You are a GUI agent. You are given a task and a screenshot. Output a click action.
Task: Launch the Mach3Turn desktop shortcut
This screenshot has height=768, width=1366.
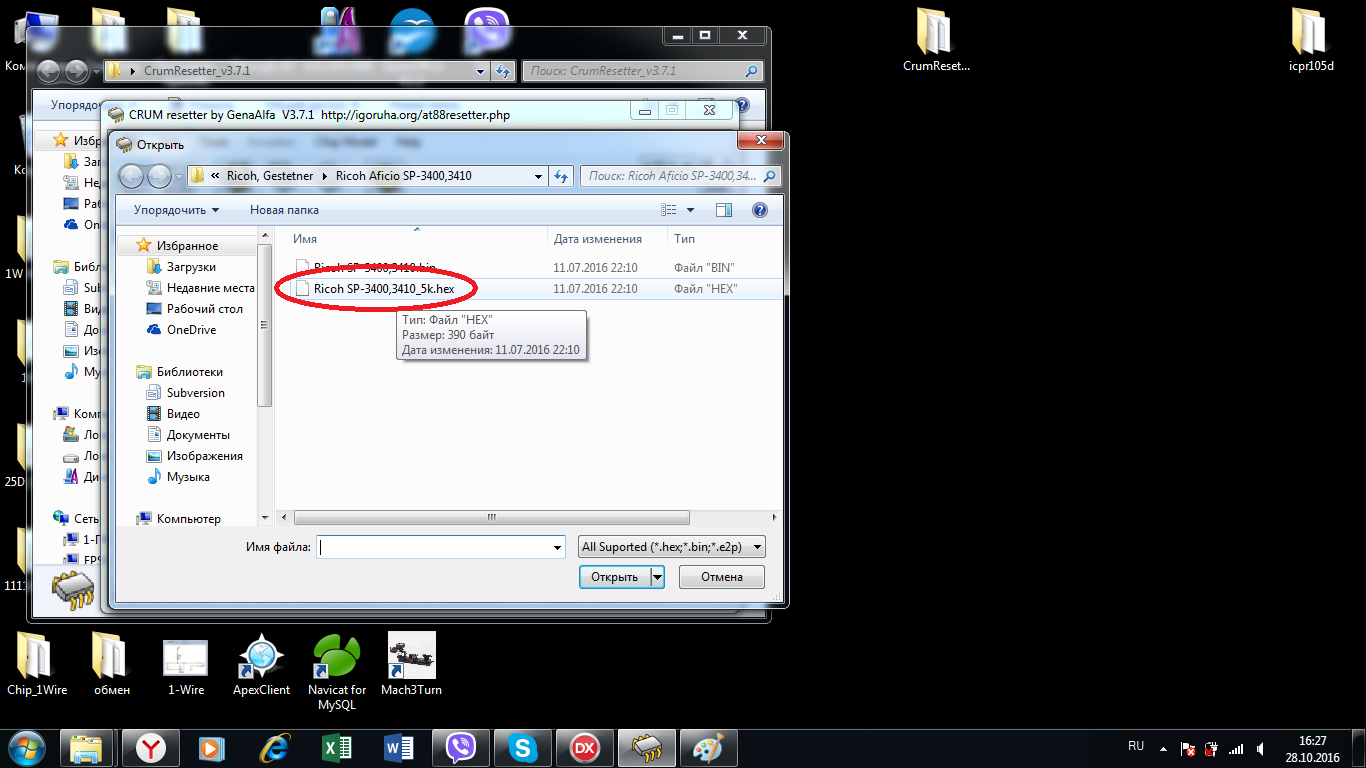click(x=411, y=664)
